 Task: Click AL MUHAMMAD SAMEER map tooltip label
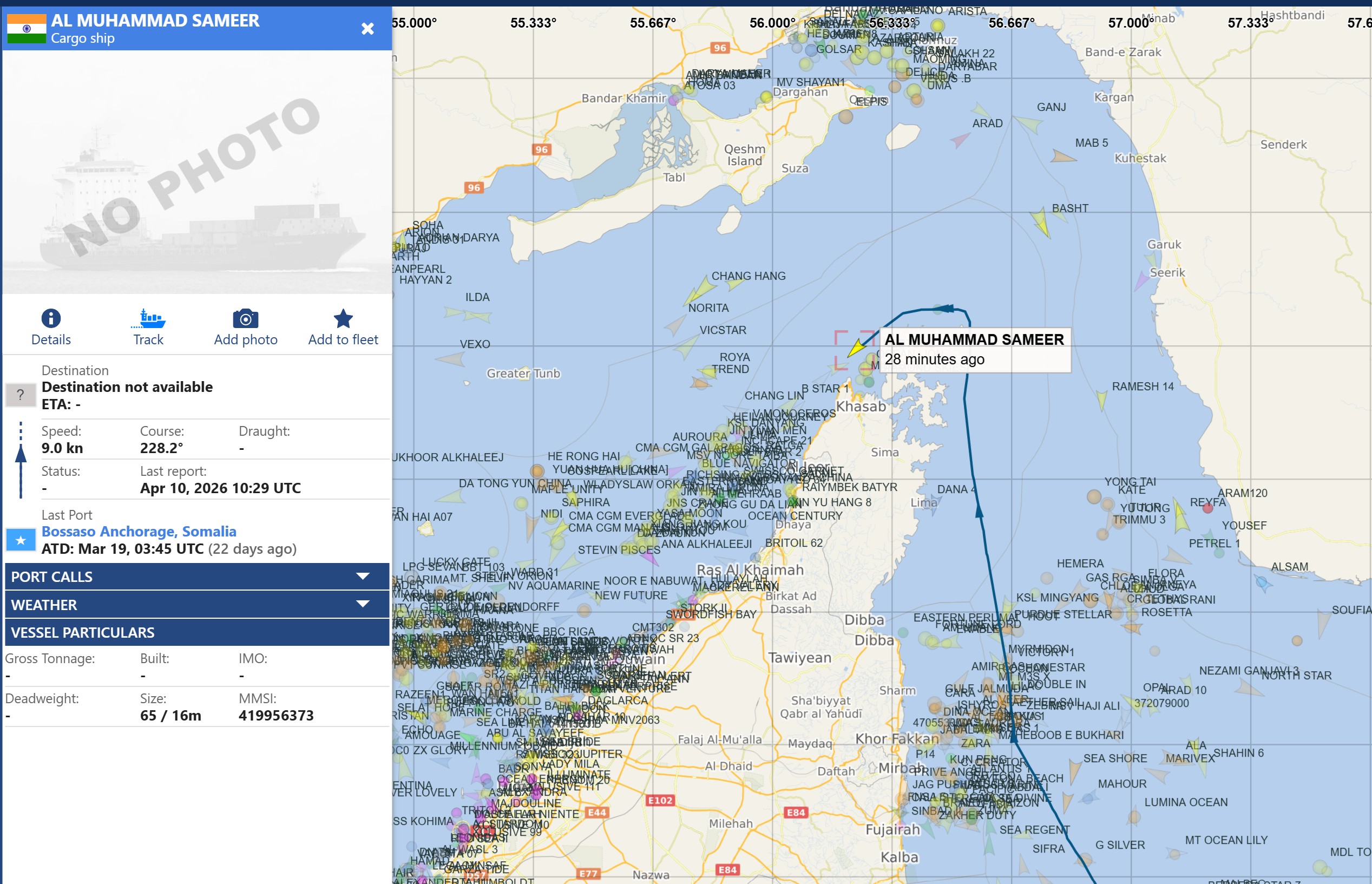click(x=974, y=340)
